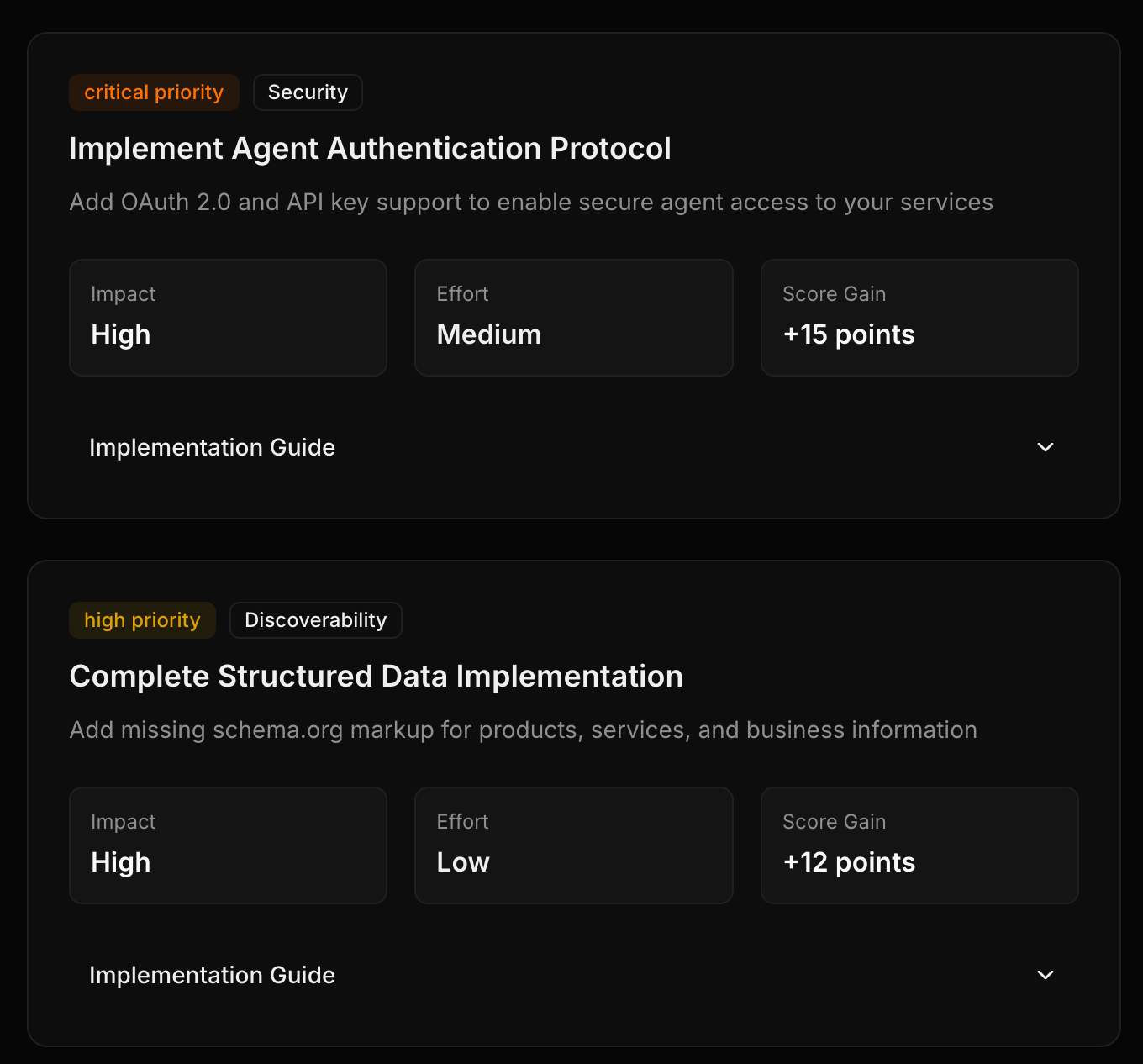Click the 'Medium' effort value

[488, 334]
